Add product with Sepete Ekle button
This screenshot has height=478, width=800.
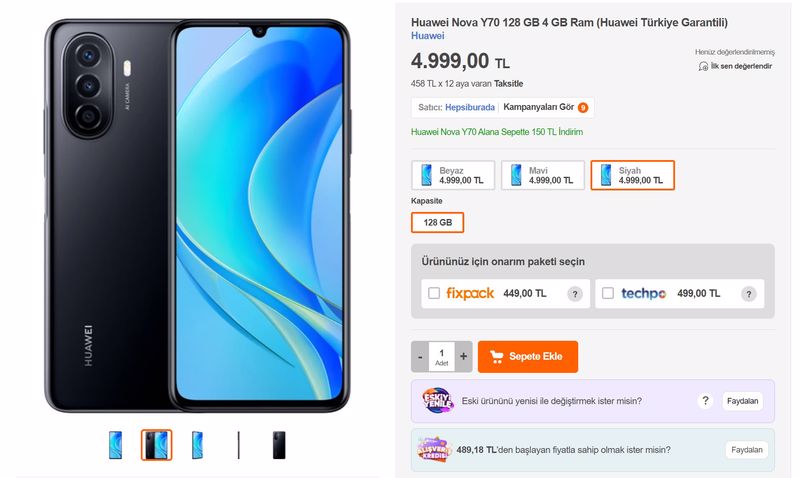click(528, 357)
